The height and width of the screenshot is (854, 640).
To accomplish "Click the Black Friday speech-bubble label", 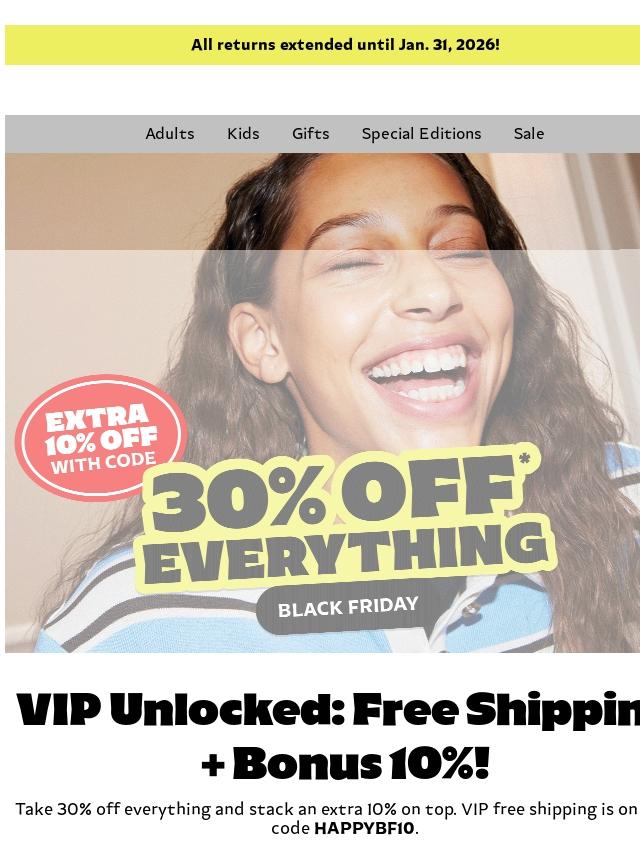I will click(349, 607).
